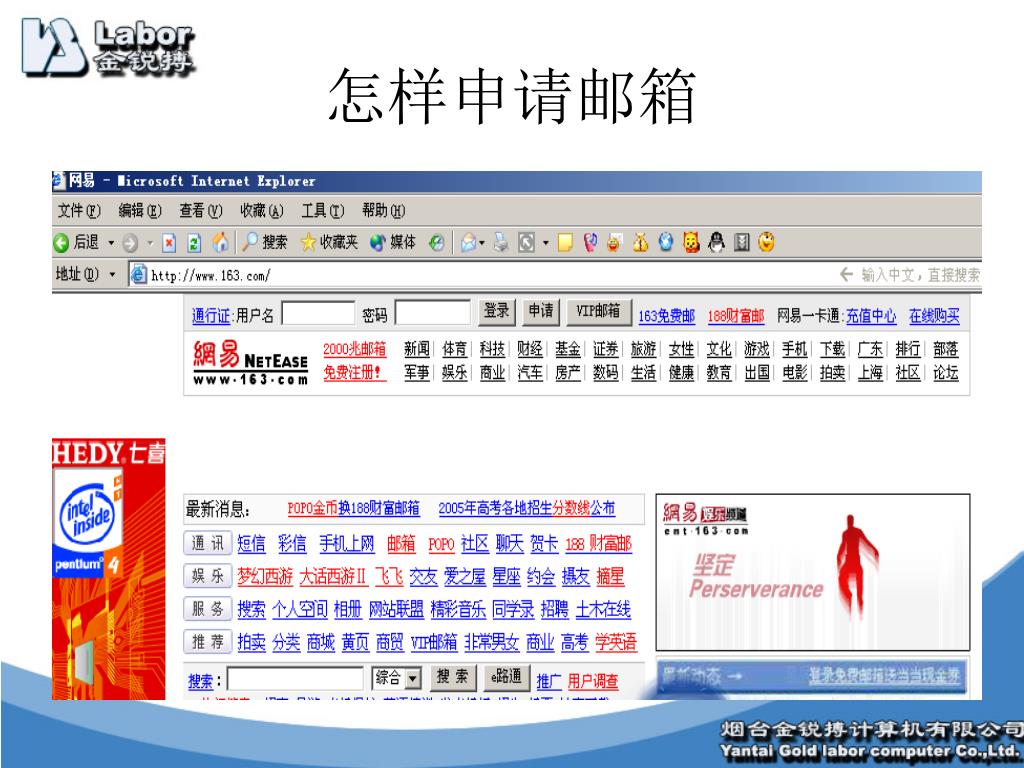Click the yellow note icon in toolbar
This screenshot has height=768, width=1024.
click(x=565, y=243)
